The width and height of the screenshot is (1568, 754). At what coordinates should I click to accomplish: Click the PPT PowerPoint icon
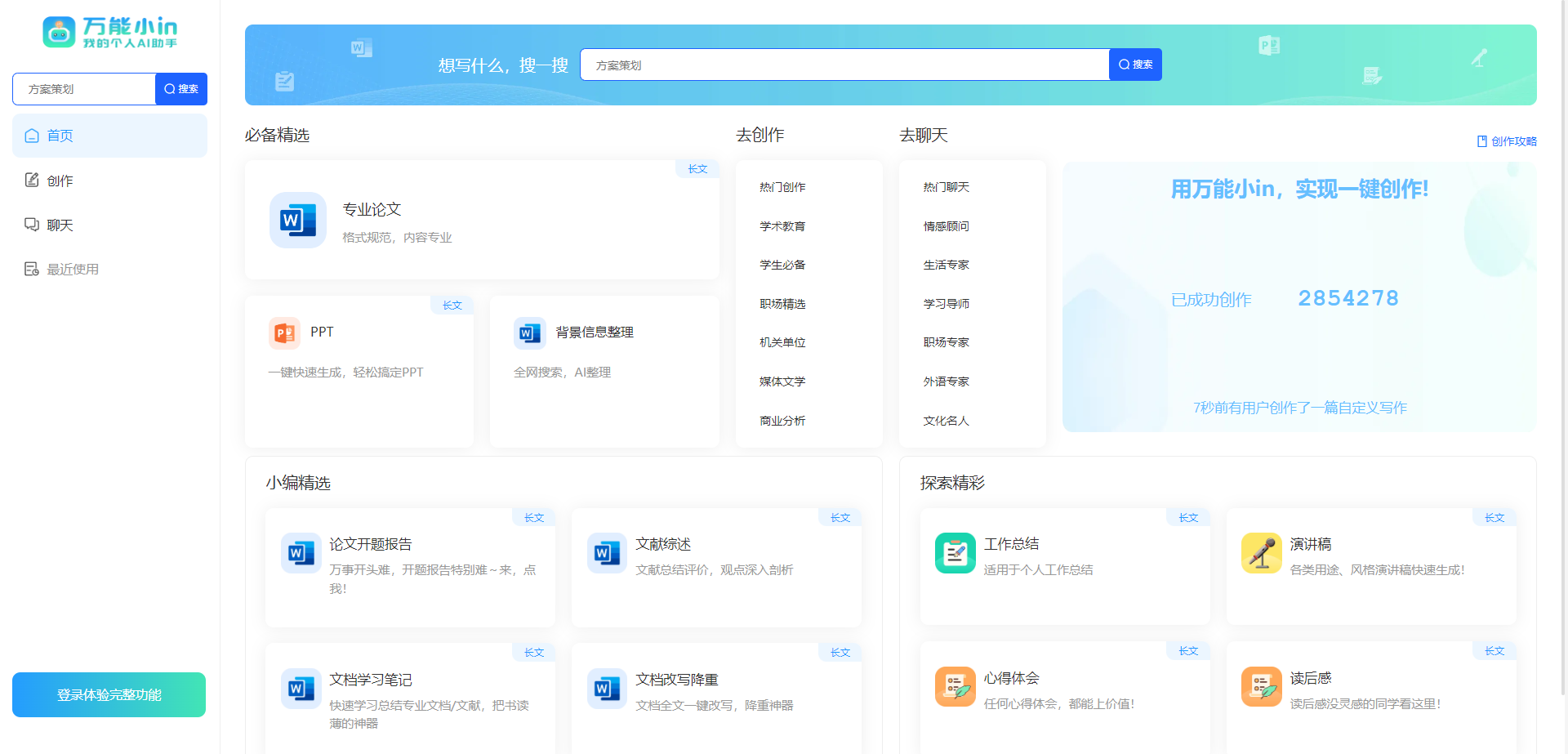tap(284, 332)
